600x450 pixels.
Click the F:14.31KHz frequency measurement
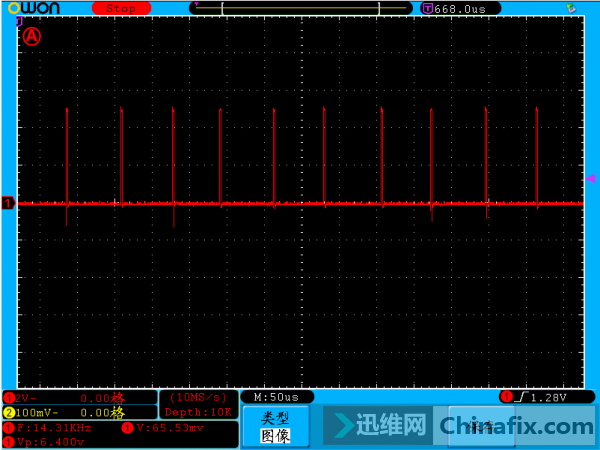point(54,428)
